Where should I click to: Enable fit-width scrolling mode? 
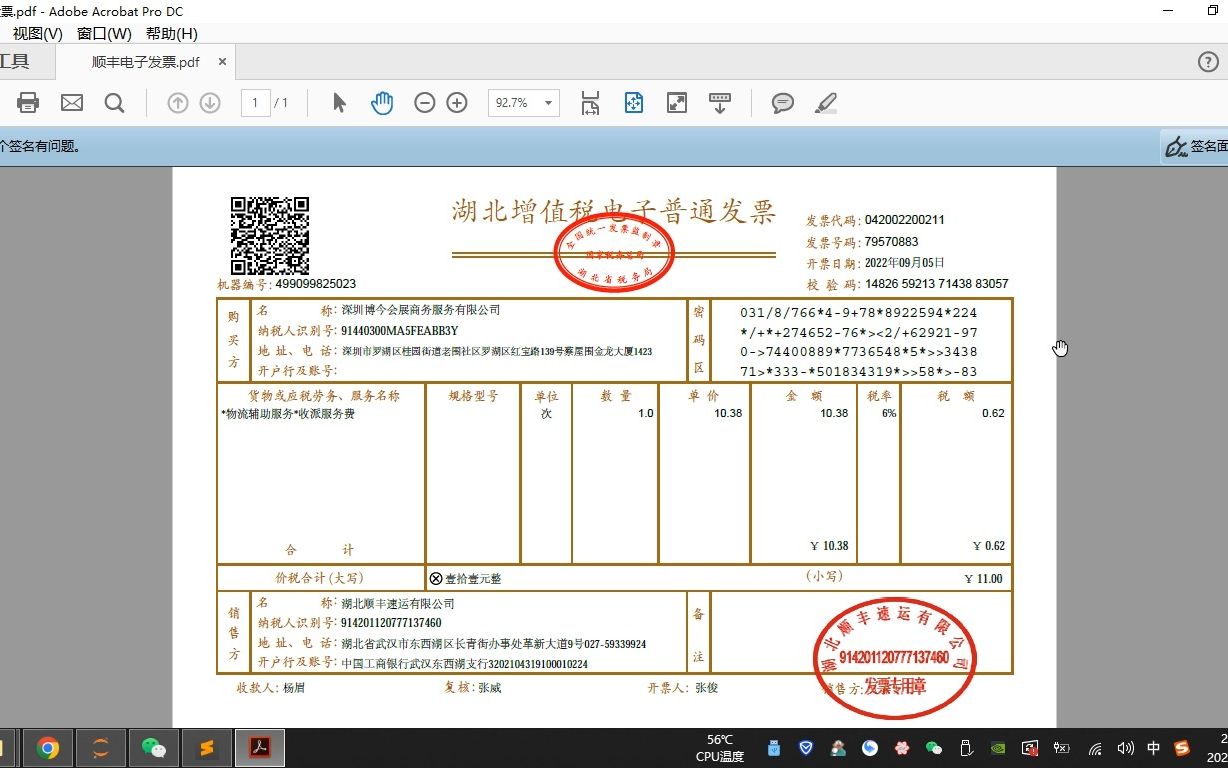point(590,102)
